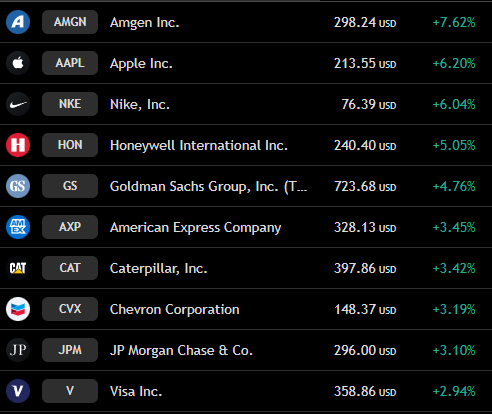Select the HON ticker badge
Image resolution: width=492 pixels, height=414 pixels.
click(x=70, y=145)
